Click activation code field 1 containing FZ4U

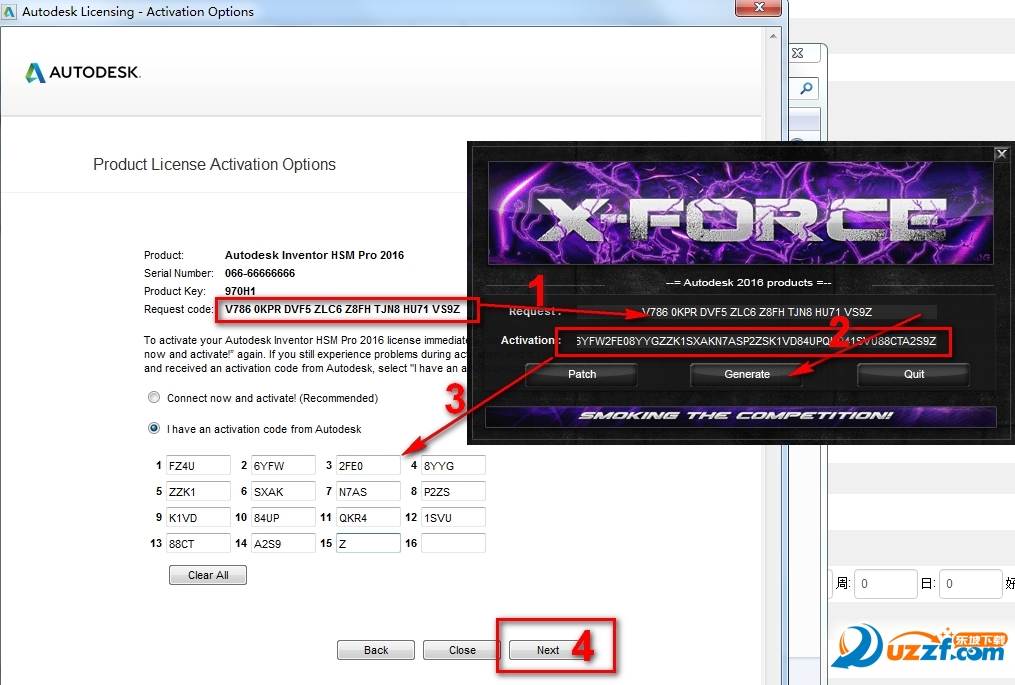(x=198, y=466)
